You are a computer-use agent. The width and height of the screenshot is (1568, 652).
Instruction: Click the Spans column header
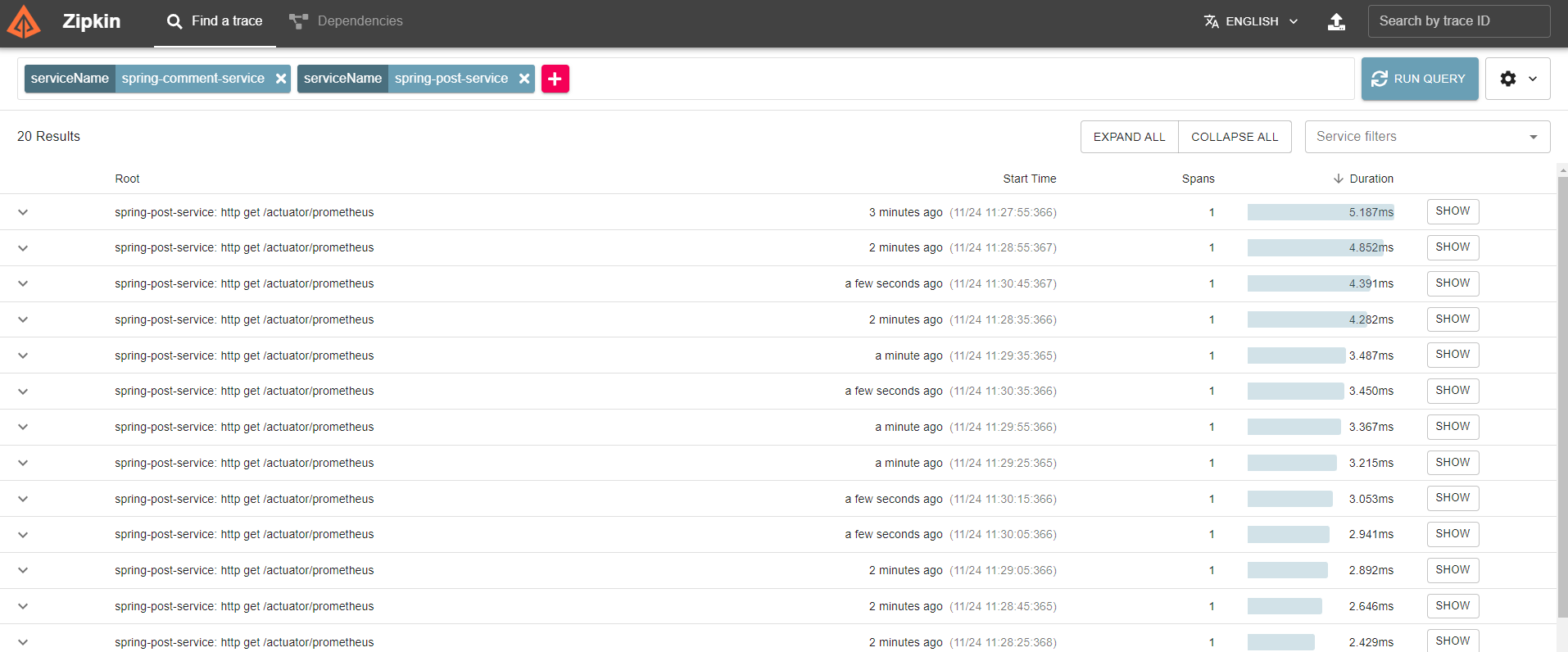[x=1198, y=179]
